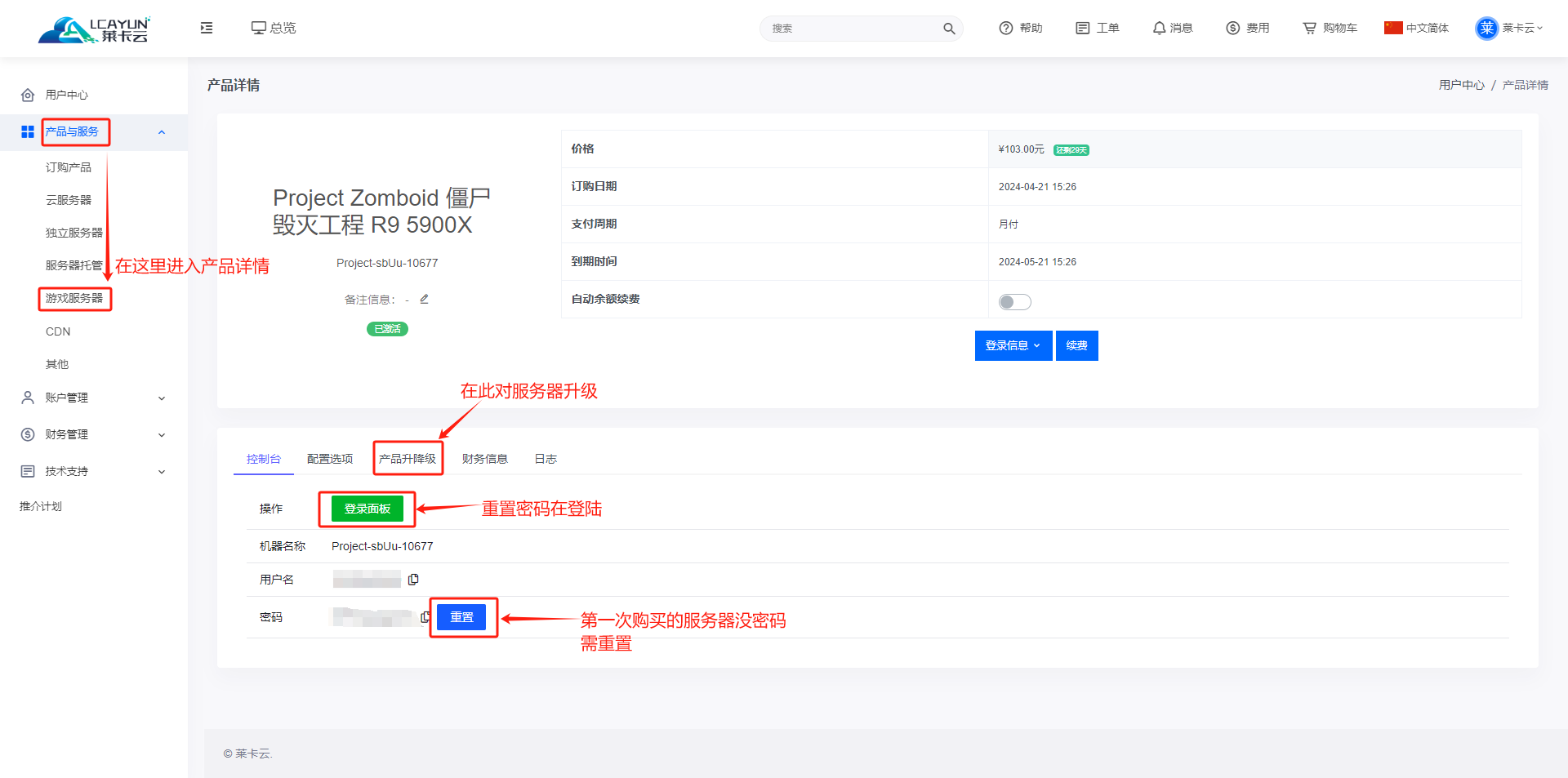Click the blue 莱 user avatar

pos(1487,28)
